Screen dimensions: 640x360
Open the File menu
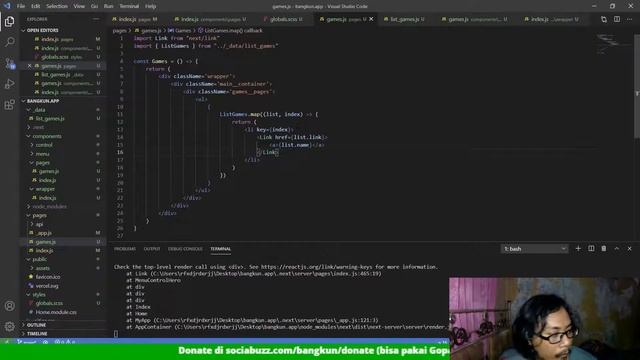tap(21, 6)
